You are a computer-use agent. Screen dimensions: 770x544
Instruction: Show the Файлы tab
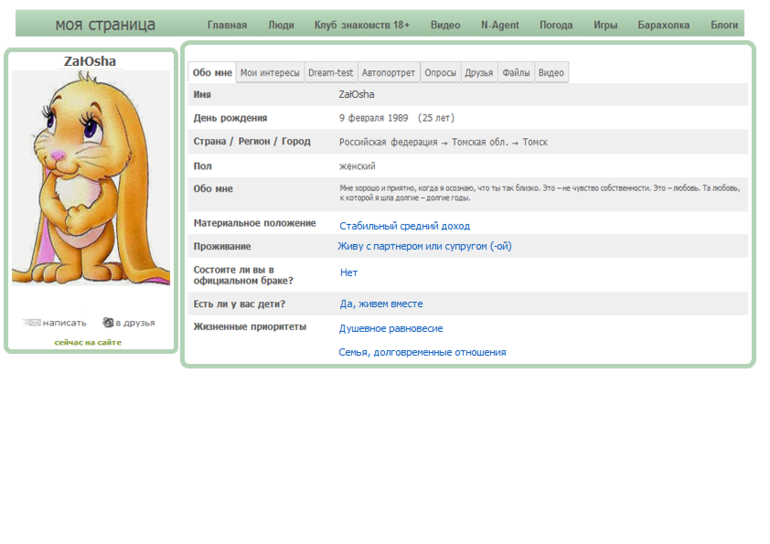(516, 72)
